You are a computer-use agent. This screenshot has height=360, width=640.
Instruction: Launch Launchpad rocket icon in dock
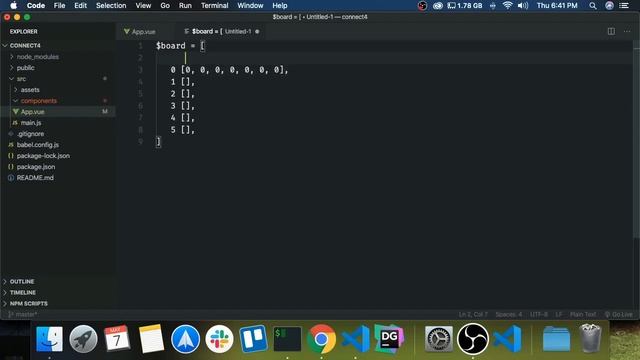(x=83, y=339)
